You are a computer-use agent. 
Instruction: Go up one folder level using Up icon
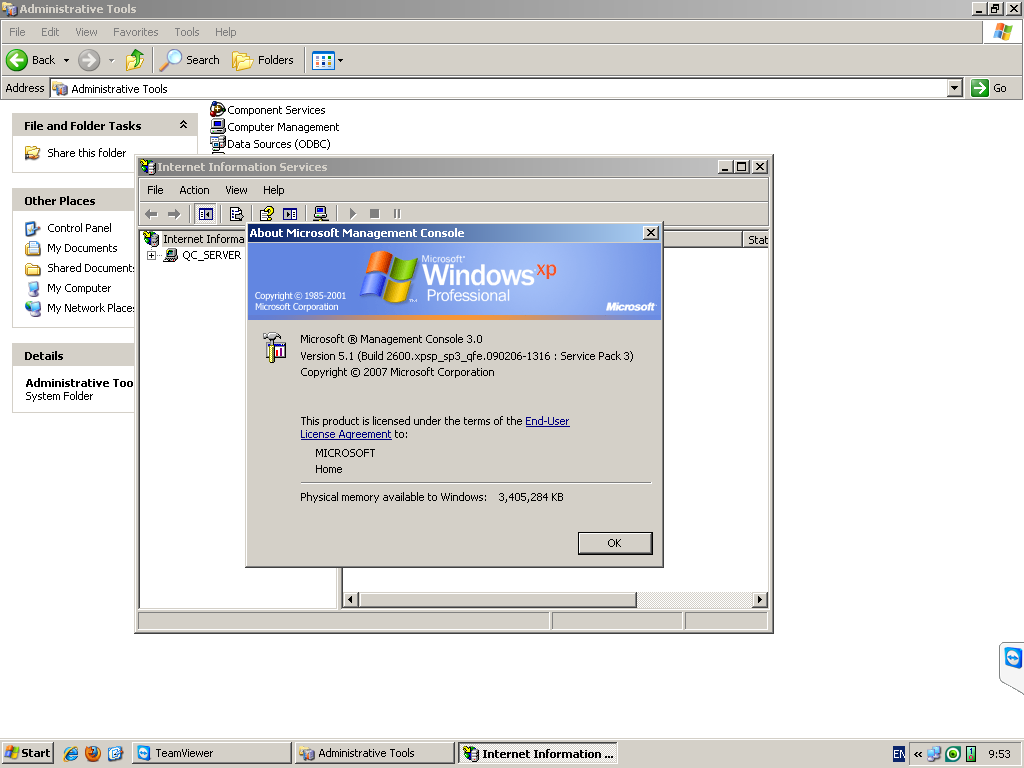(135, 60)
